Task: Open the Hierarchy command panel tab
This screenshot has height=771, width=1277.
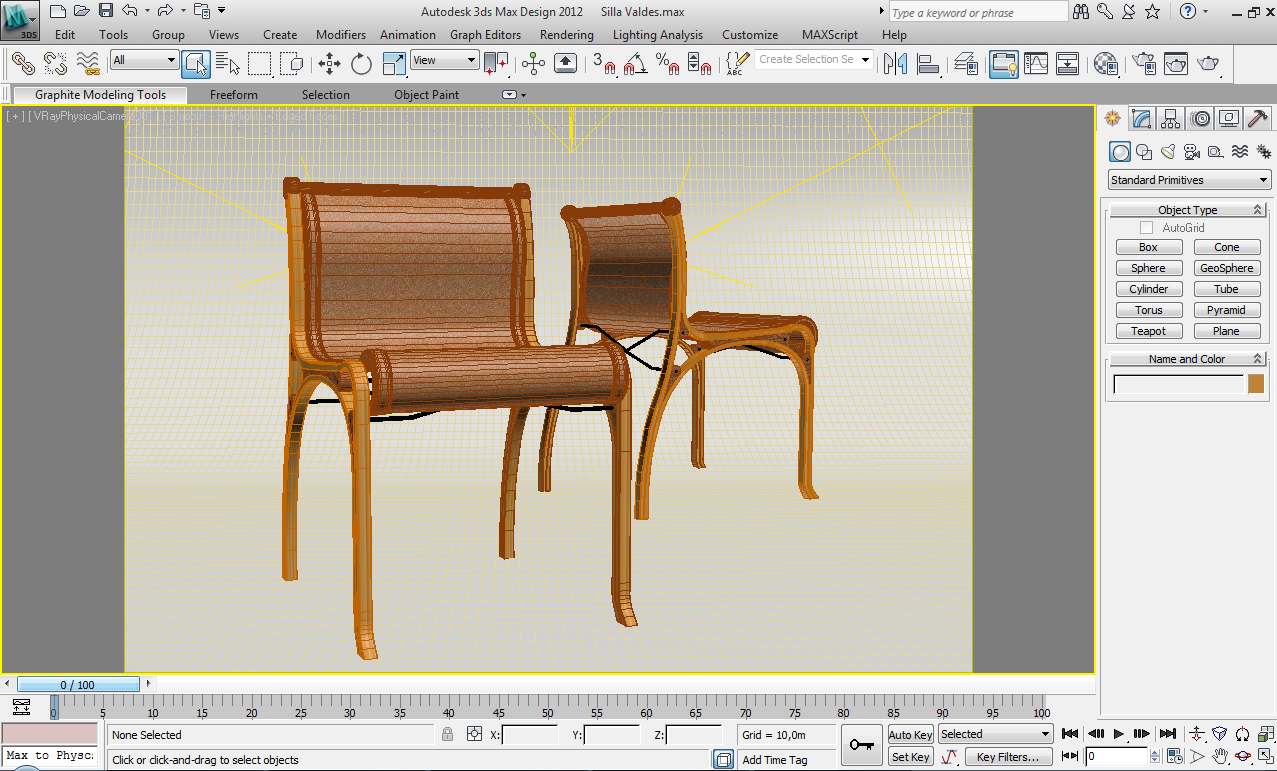Action: (1171, 119)
